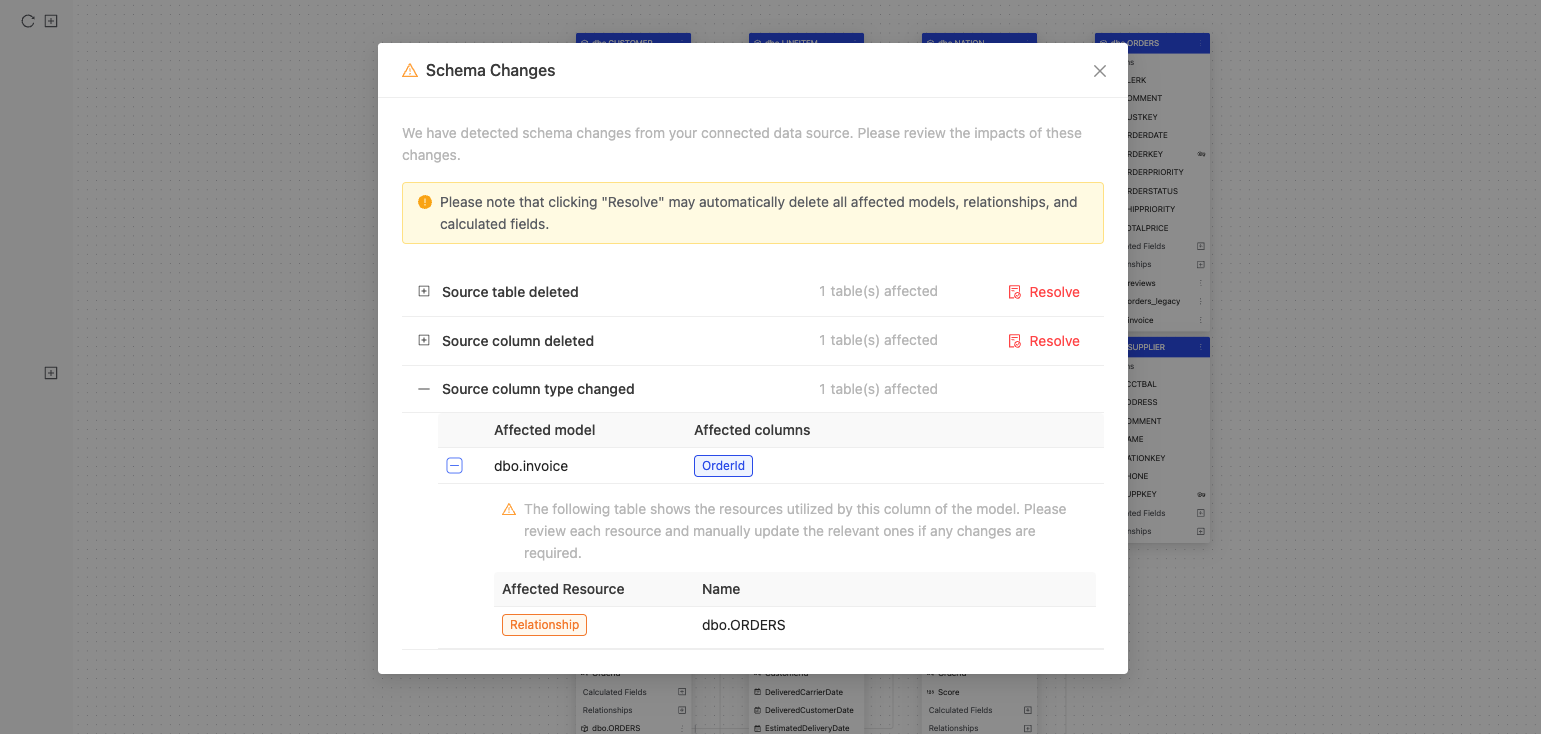Select the dbo.invoice model name
Screen dimensions: 1541x734
[x=531, y=466]
